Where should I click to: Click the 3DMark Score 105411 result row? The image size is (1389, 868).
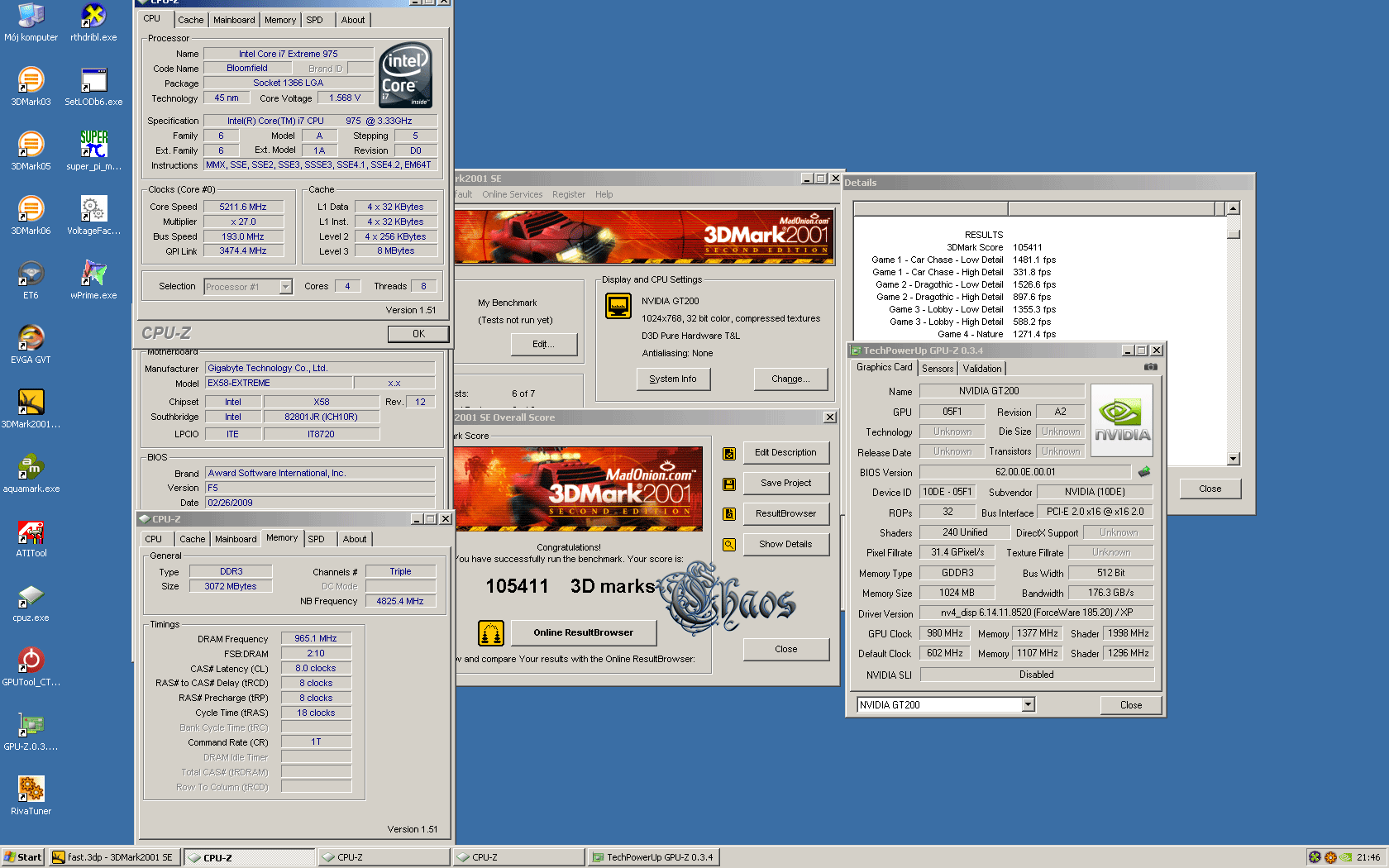tap(995, 247)
